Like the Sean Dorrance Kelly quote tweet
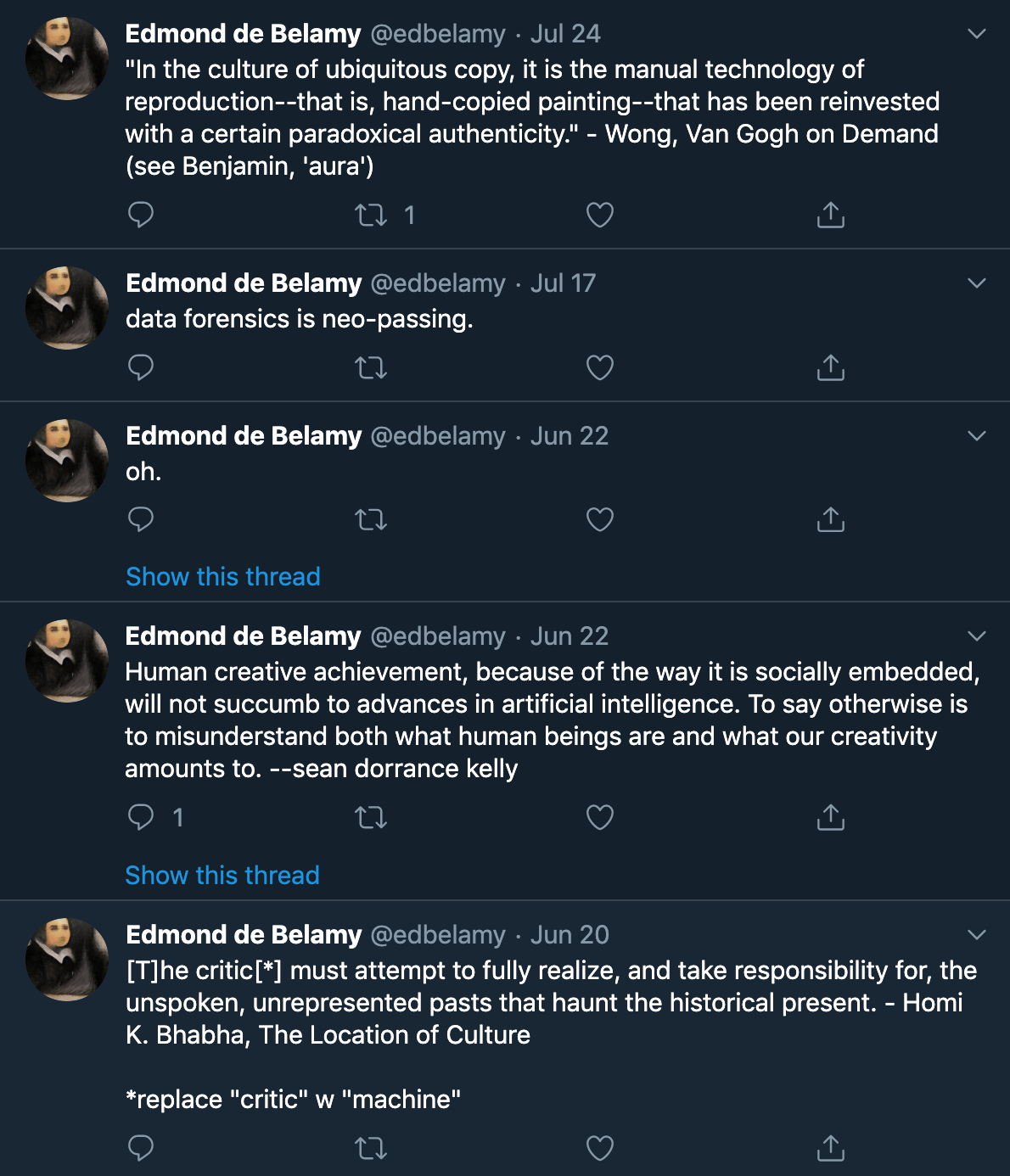Image resolution: width=1010 pixels, height=1176 pixels. coord(600,817)
